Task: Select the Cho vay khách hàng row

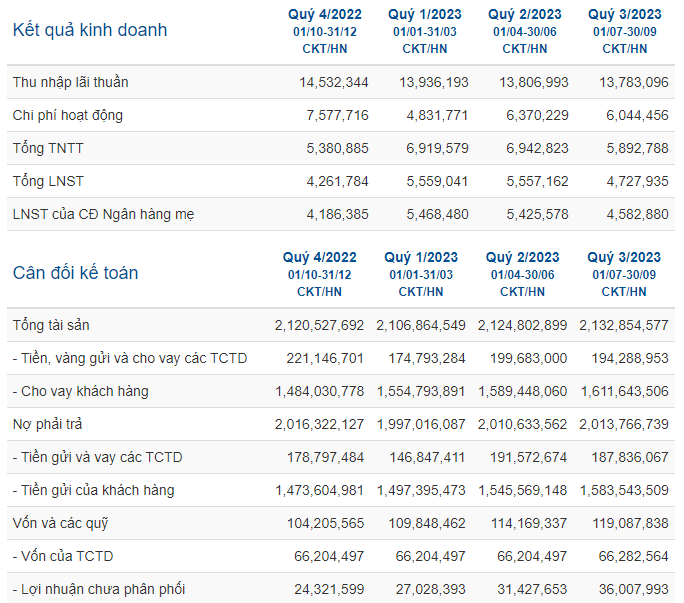Action: click(x=341, y=391)
